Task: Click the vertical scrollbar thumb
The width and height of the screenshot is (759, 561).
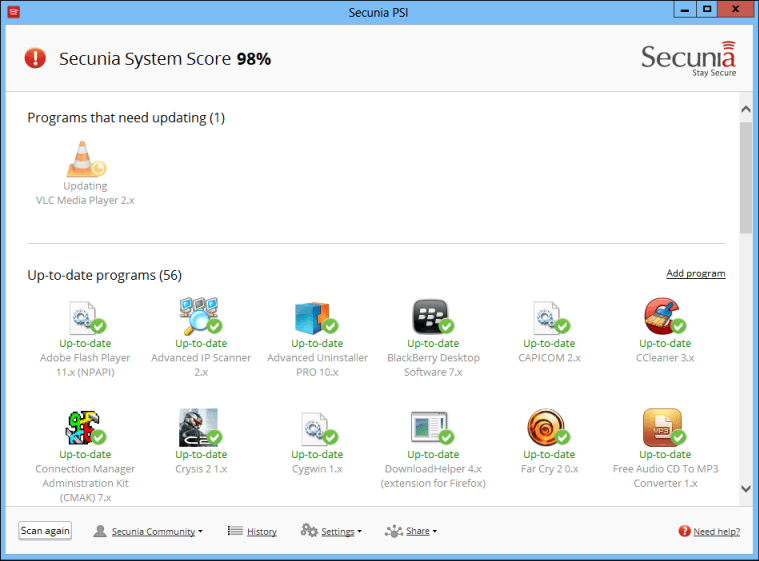Action: (x=746, y=178)
